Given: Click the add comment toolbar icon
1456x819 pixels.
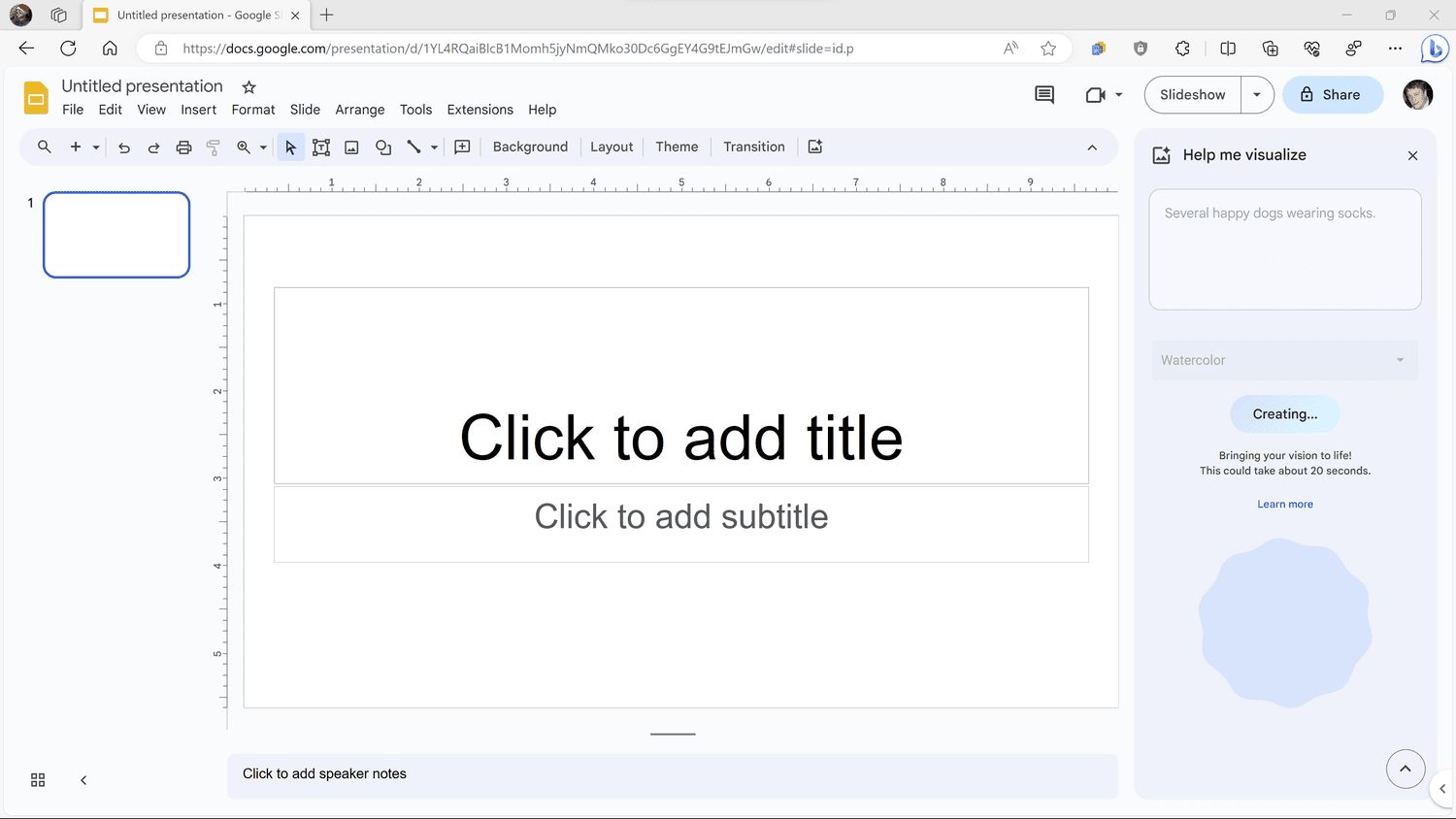Looking at the screenshot, I should [462, 147].
